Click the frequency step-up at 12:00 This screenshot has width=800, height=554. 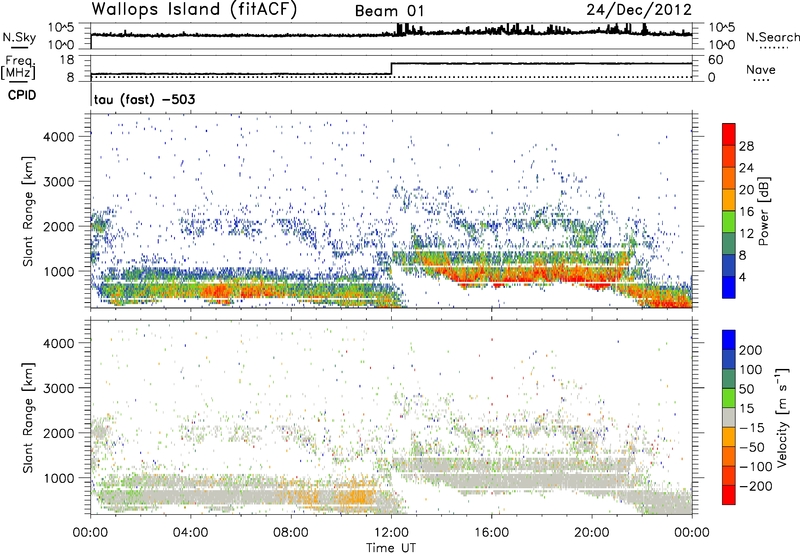point(391,69)
